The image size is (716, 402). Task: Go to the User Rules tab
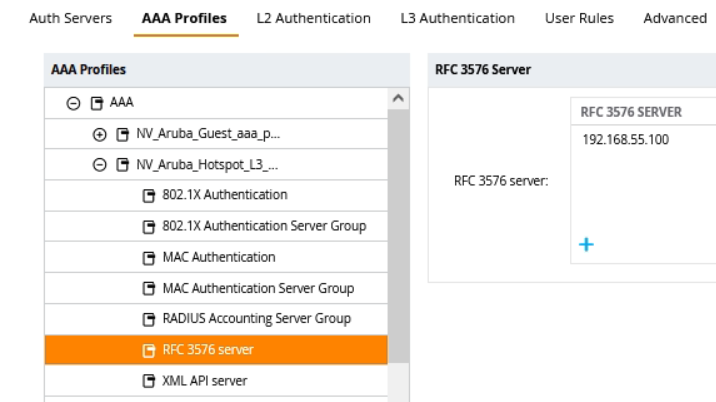coord(579,18)
